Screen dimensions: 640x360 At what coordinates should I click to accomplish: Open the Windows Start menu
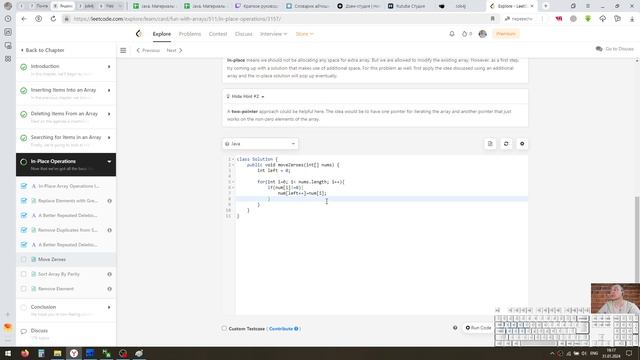coord(8,353)
